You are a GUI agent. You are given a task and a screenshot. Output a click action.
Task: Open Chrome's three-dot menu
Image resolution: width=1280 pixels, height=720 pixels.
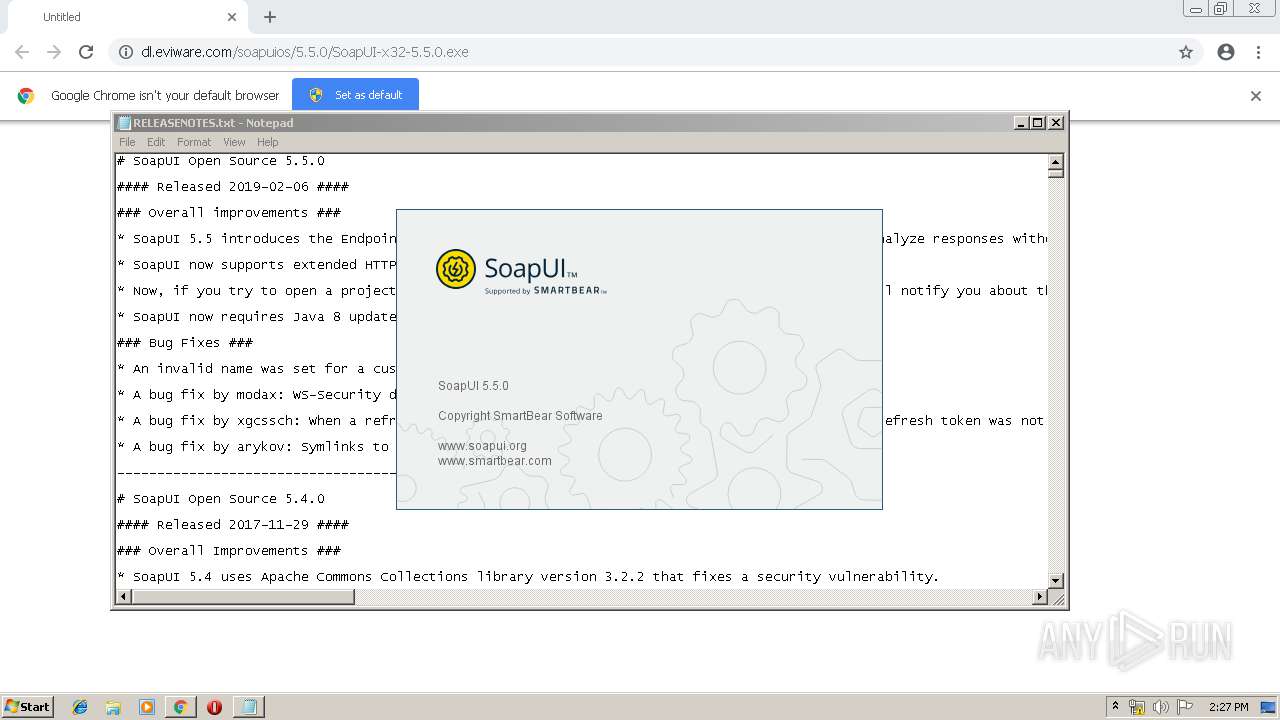(x=1258, y=52)
